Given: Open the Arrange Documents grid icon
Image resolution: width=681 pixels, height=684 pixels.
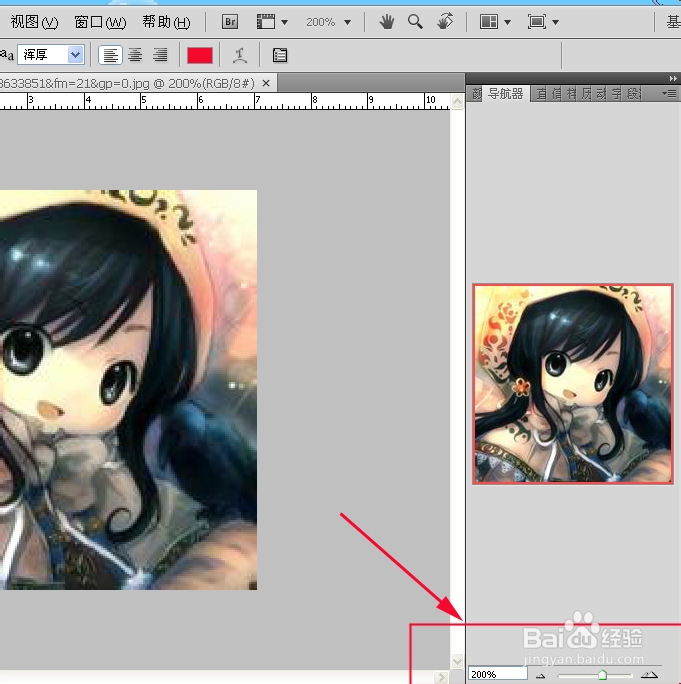Looking at the screenshot, I should (489, 21).
